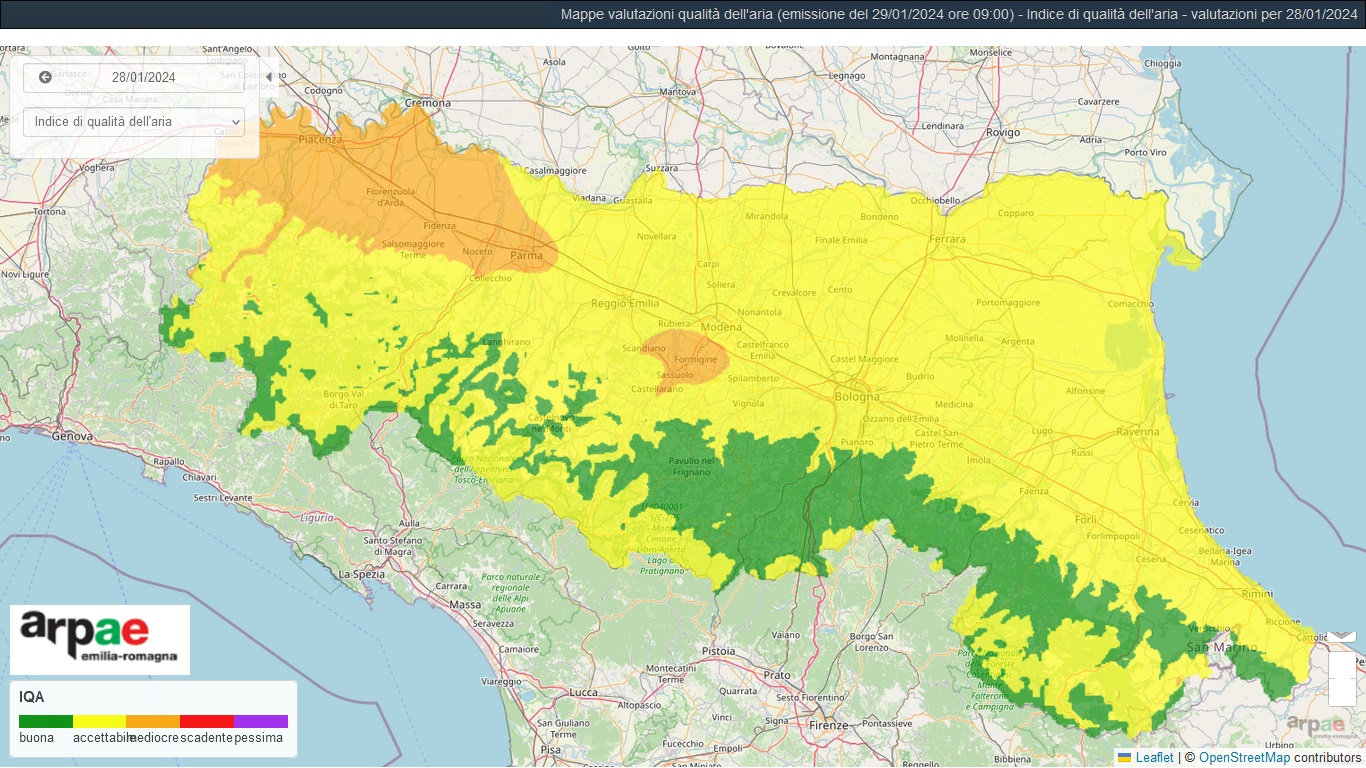The height and width of the screenshot is (768, 1366).
Task: Click the yellow accettabile legend swatch
Action: pyautogui.click(x=99, y=721)
